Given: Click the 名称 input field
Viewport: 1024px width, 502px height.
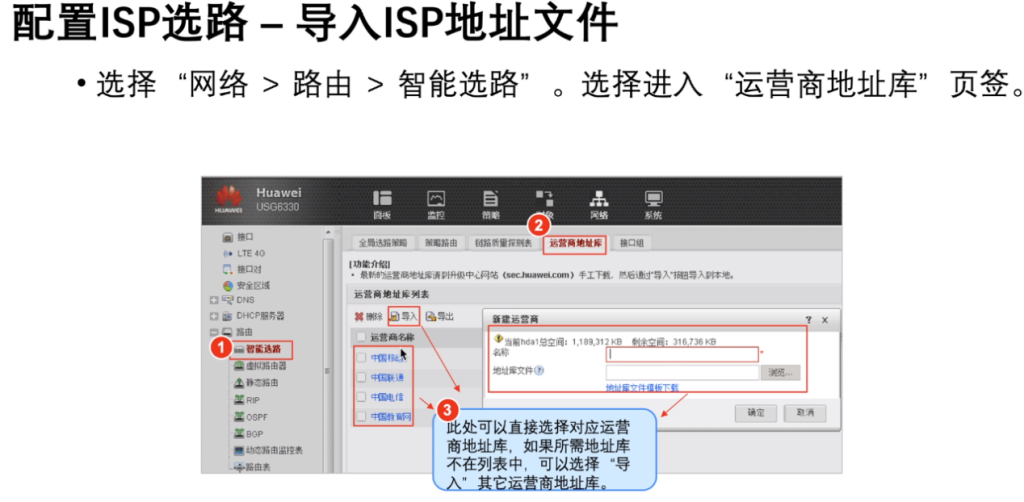Looking at the screenshot, I should coord(682,354).
